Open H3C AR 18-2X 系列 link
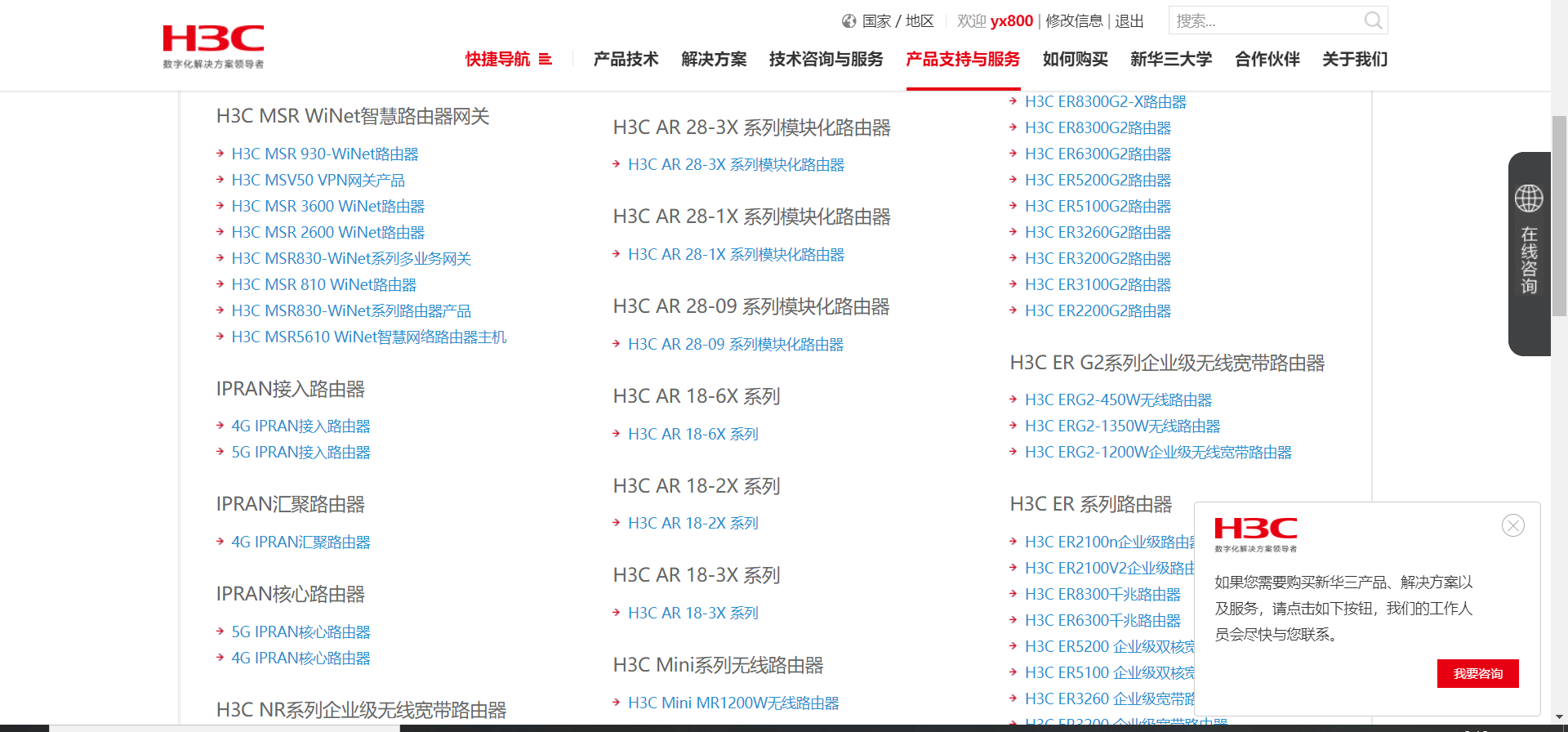This screenshot has width=1568, height=732. 693,523
